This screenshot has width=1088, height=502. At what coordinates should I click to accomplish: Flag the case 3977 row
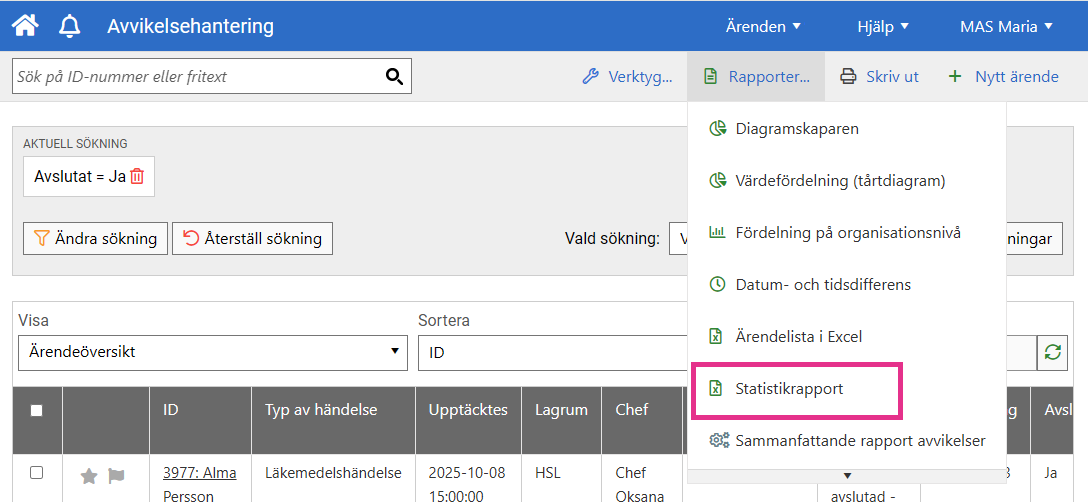116,476
